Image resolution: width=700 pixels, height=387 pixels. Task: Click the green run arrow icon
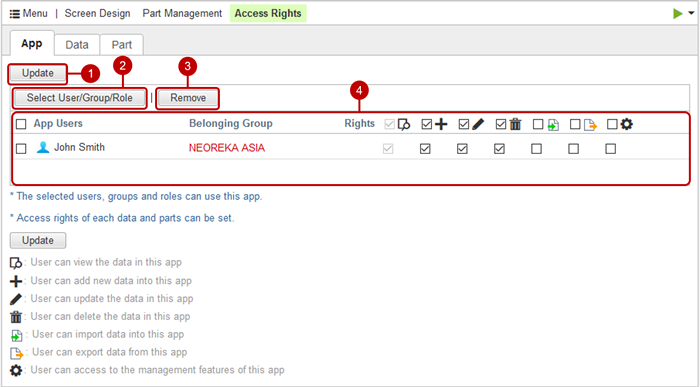pos(678,13)
